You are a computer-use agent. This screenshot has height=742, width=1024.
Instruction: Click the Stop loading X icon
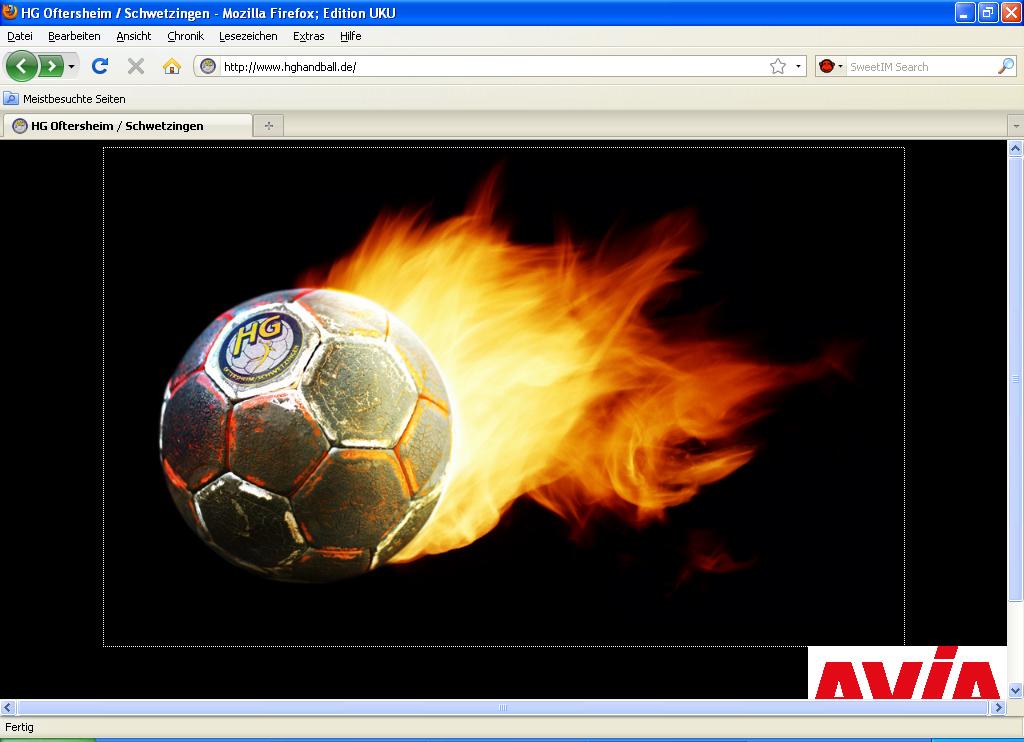tap(136, 66)
